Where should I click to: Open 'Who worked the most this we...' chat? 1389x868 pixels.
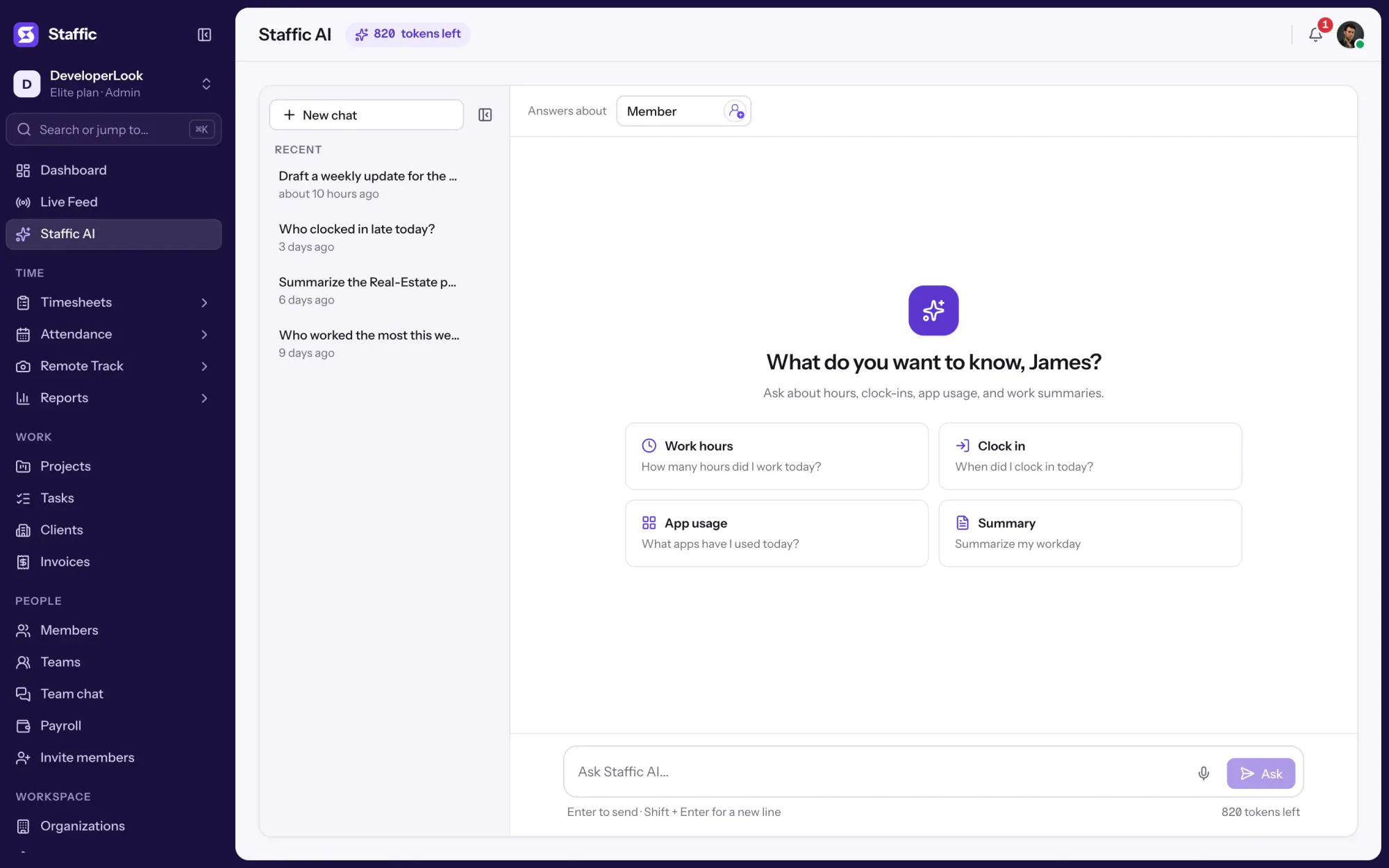[370, 344]
